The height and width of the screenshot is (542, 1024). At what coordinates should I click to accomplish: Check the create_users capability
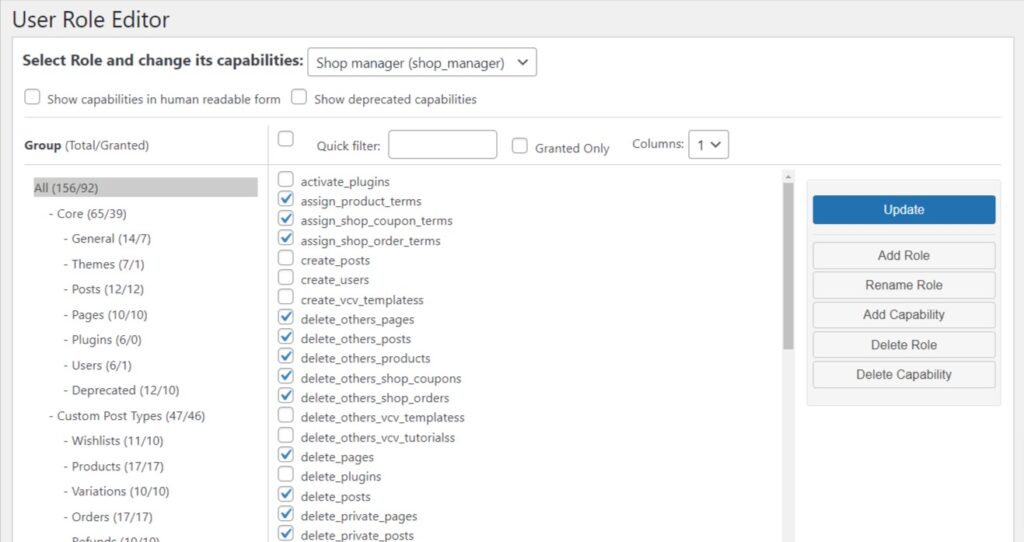(x=286, y=279)
